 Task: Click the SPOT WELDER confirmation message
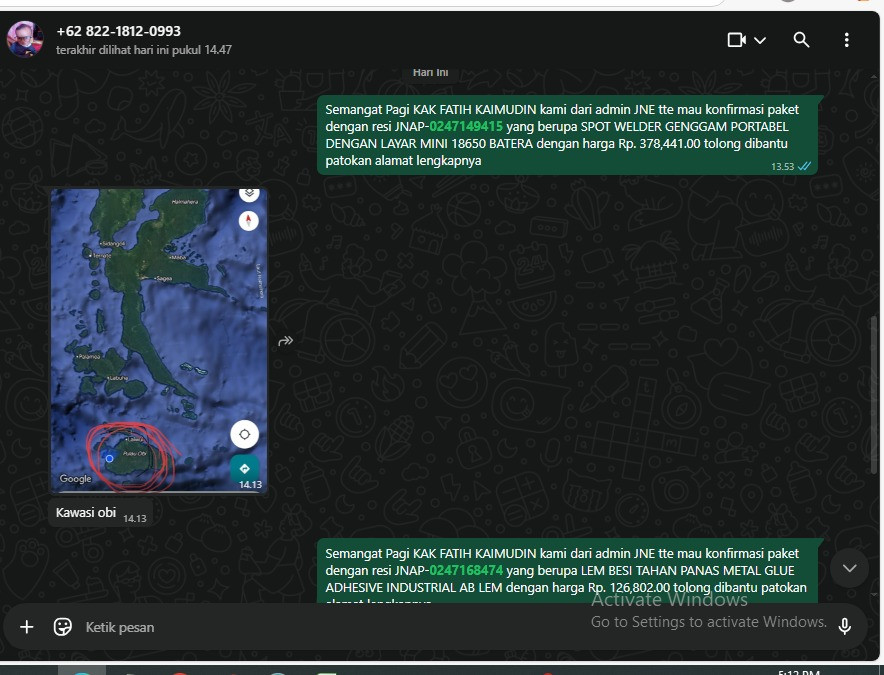point(567,135)
